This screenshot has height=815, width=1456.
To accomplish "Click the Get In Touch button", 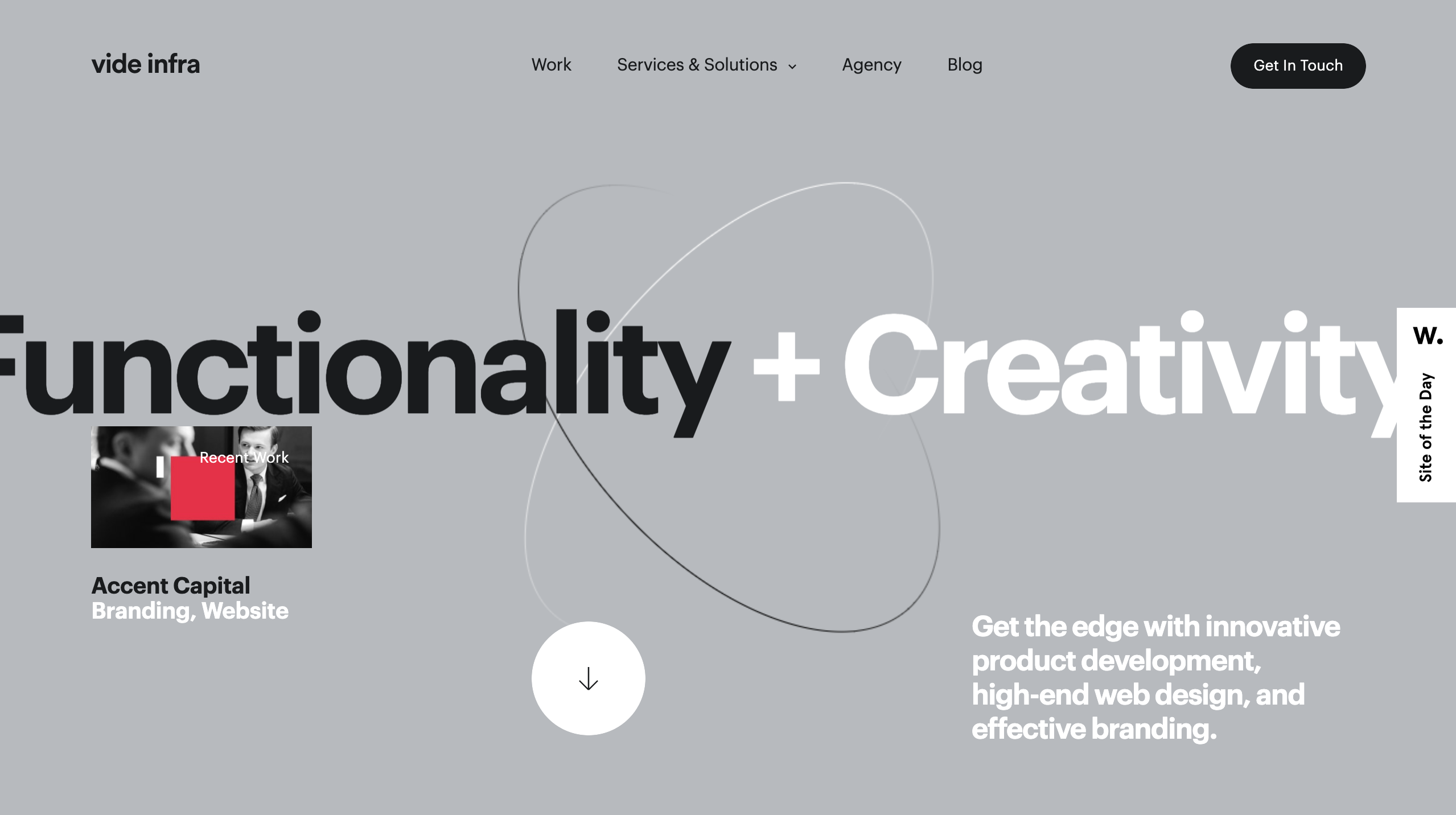I will click(x=1298, y=65).
